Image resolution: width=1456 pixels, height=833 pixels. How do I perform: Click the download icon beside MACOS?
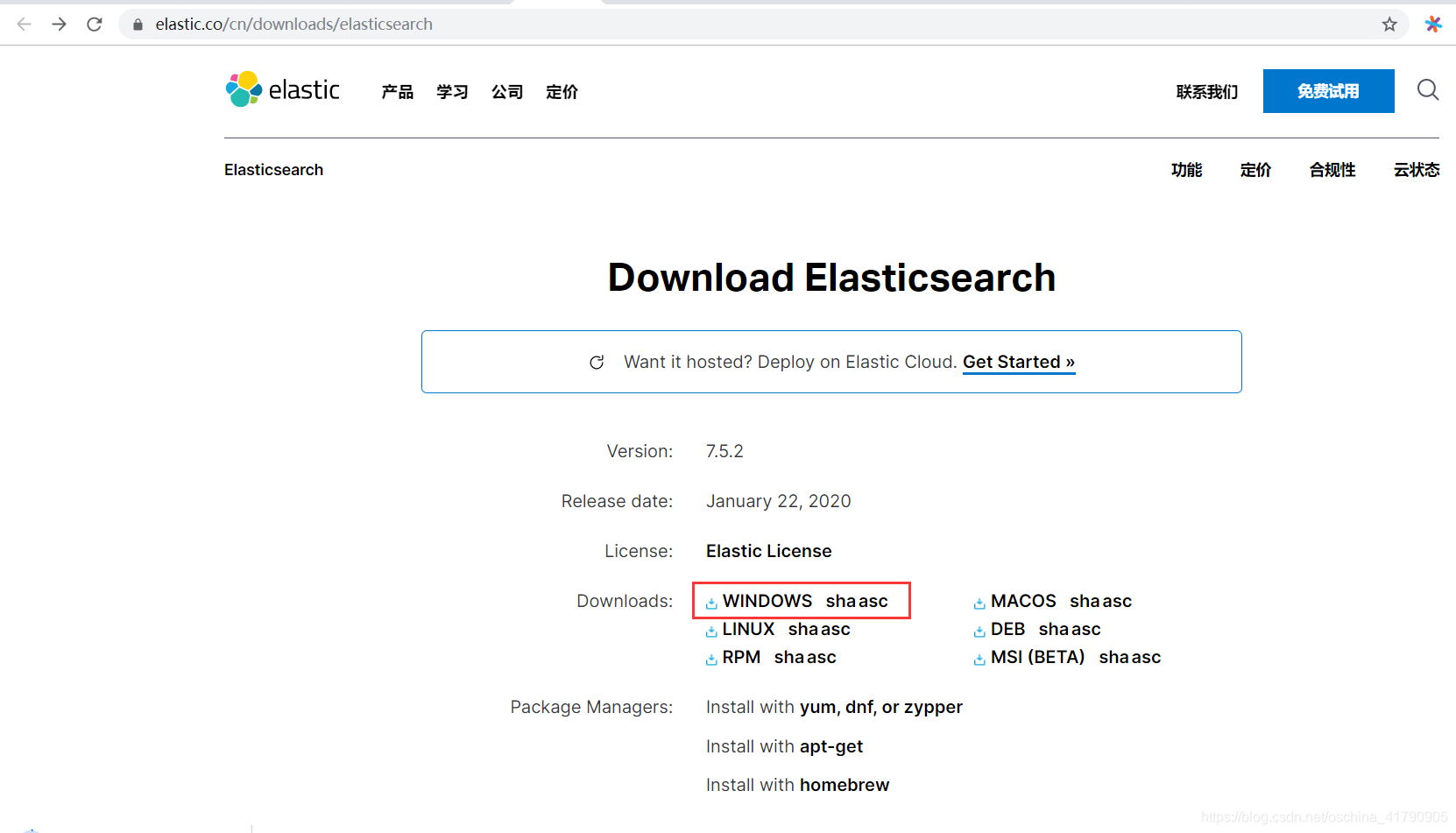[979, 603]
